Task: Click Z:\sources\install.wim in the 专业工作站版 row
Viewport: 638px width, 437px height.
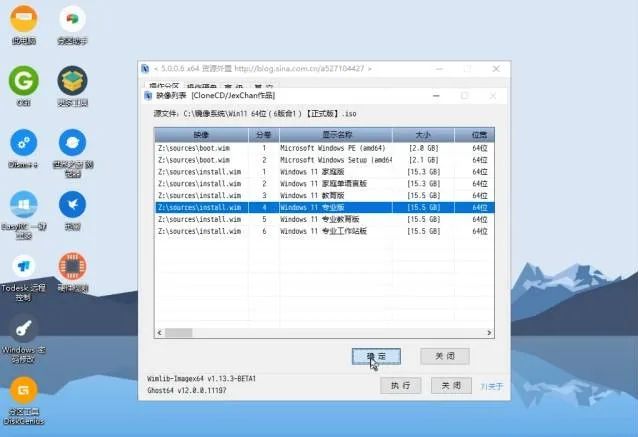Action: pyautogui.click(x=199, y=231)
